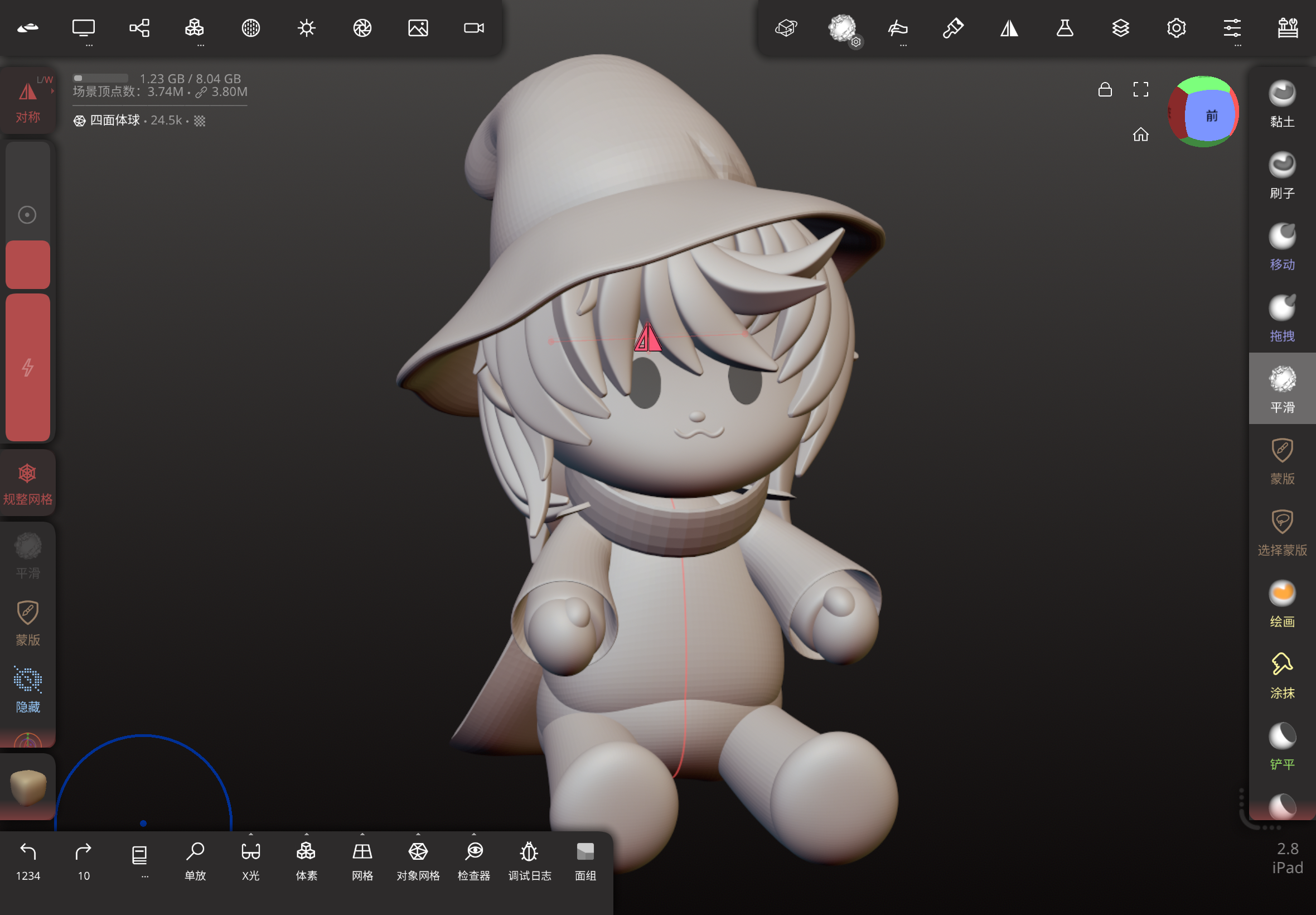This screenshot has height=915, width=1316.
Task: Expand the 检查器 inspector options
Action: click(474, 860)
